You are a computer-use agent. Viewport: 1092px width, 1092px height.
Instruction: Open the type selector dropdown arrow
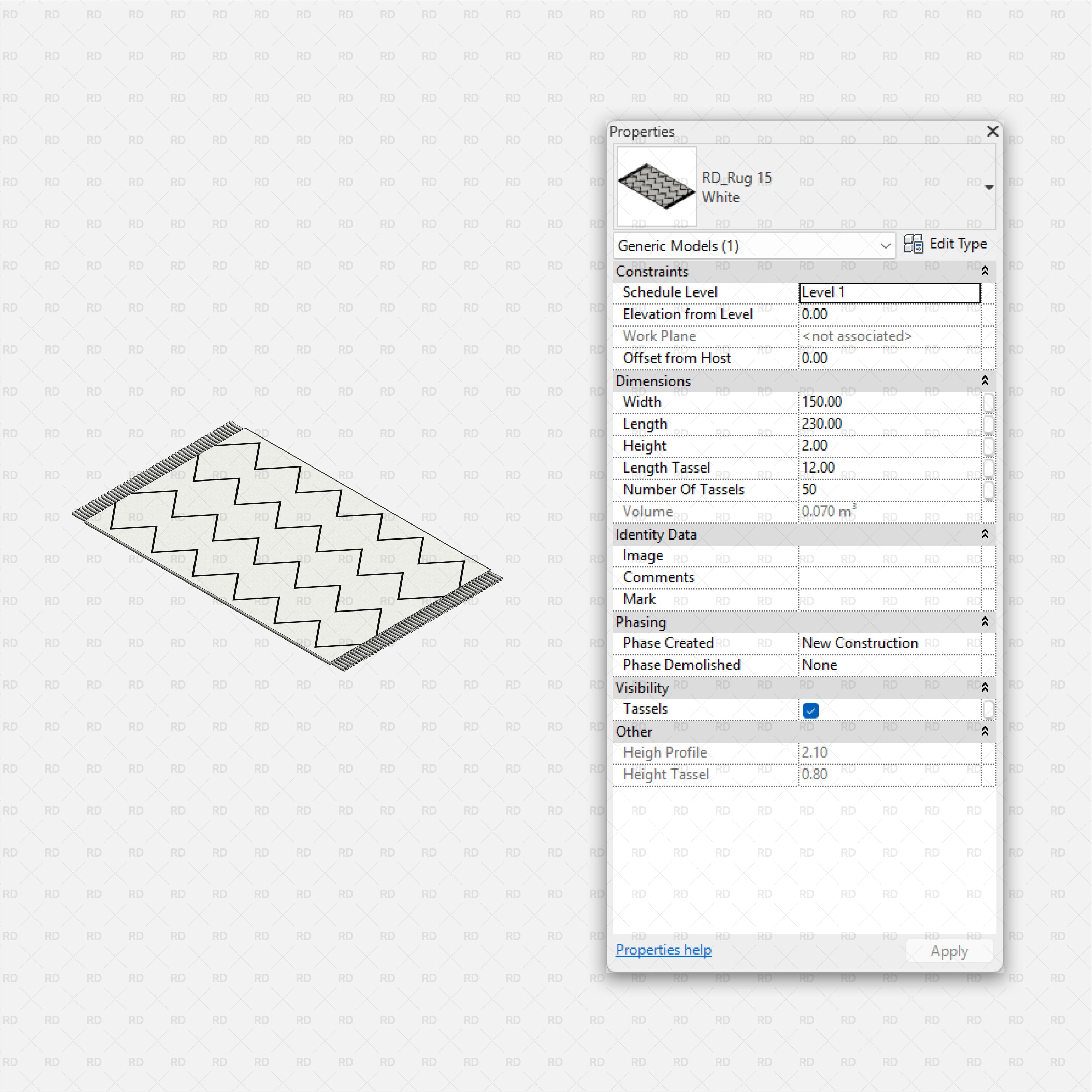pyautogui.click(x=989, y=187)
